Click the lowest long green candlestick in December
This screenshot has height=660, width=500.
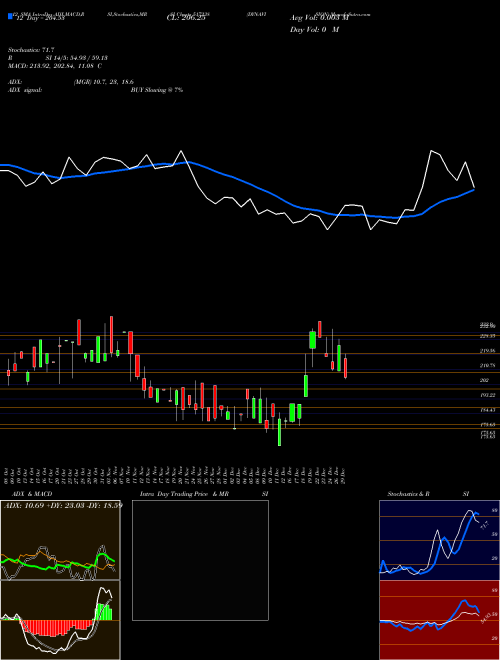(279, 432)
